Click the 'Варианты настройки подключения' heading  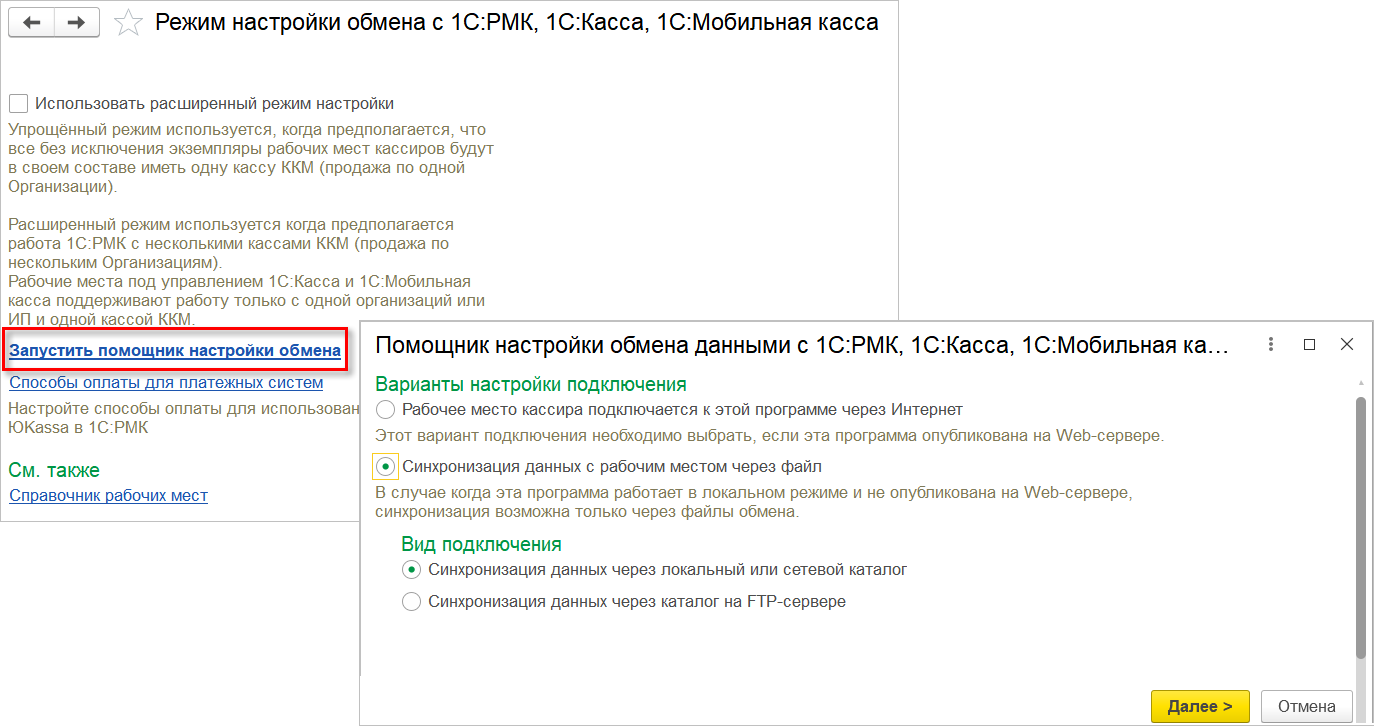point(531,384)
